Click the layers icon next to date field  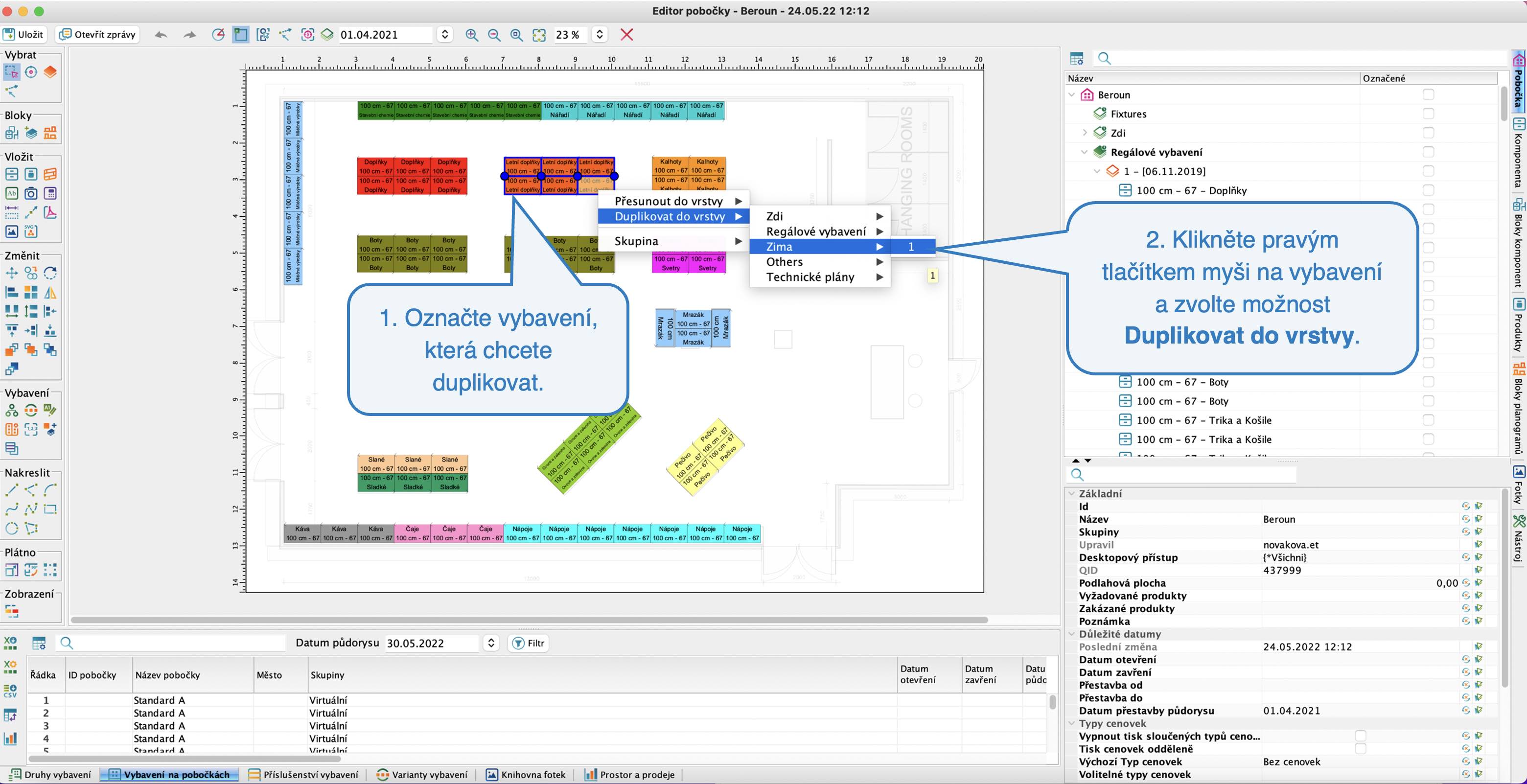(x=327, y=34)
